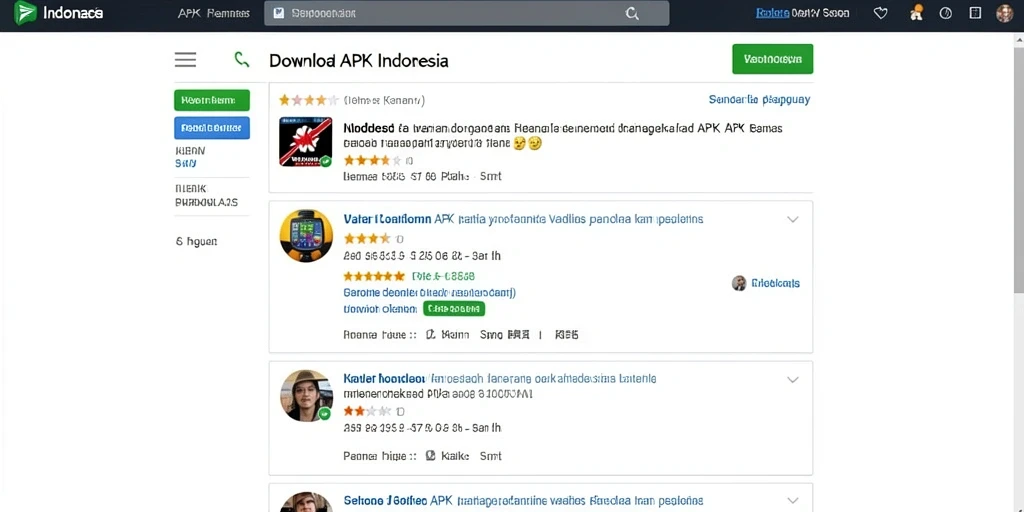Click the circular clock icon in header
The image size is (1024, 512).
pyautogui.click(x=946, y=13)
